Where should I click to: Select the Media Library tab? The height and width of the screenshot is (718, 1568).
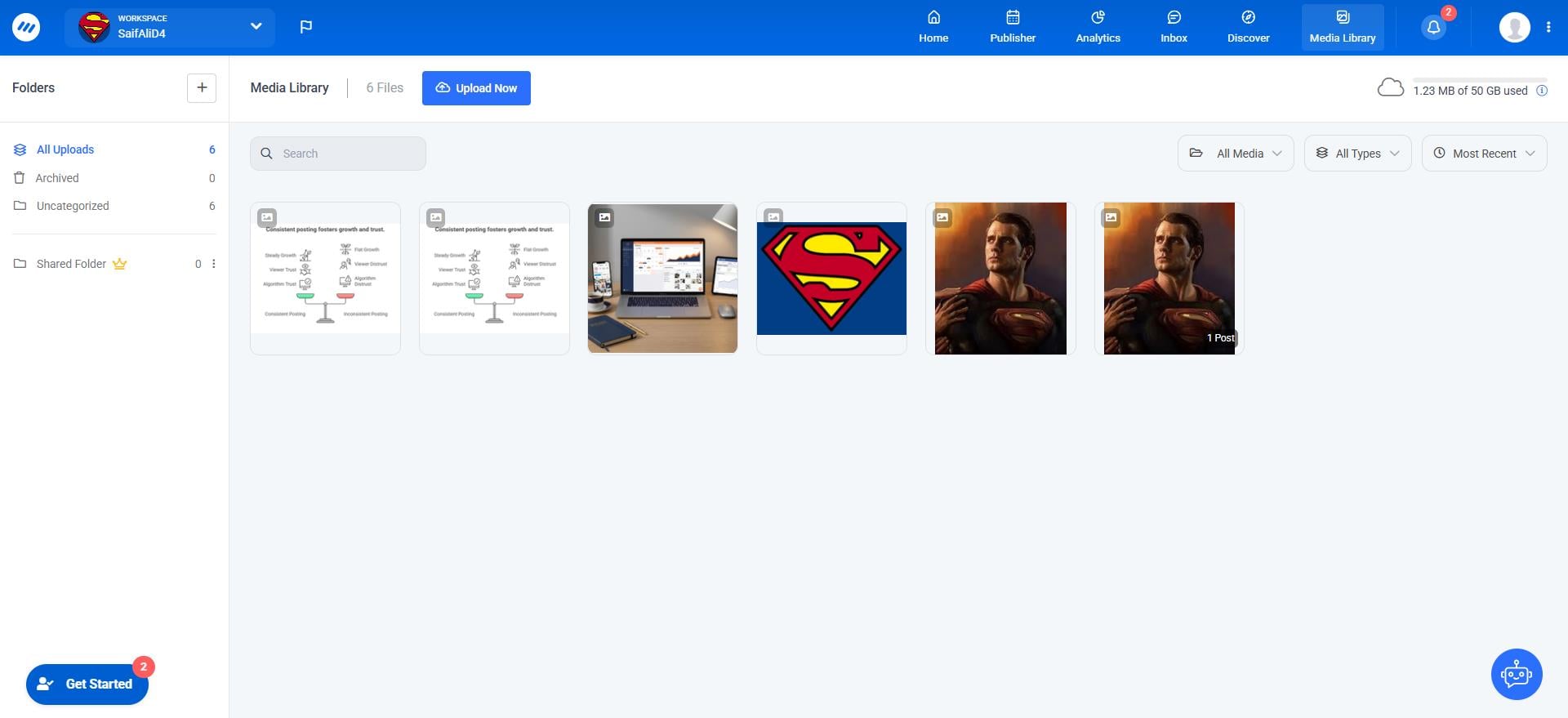[x=1343, y=27]
